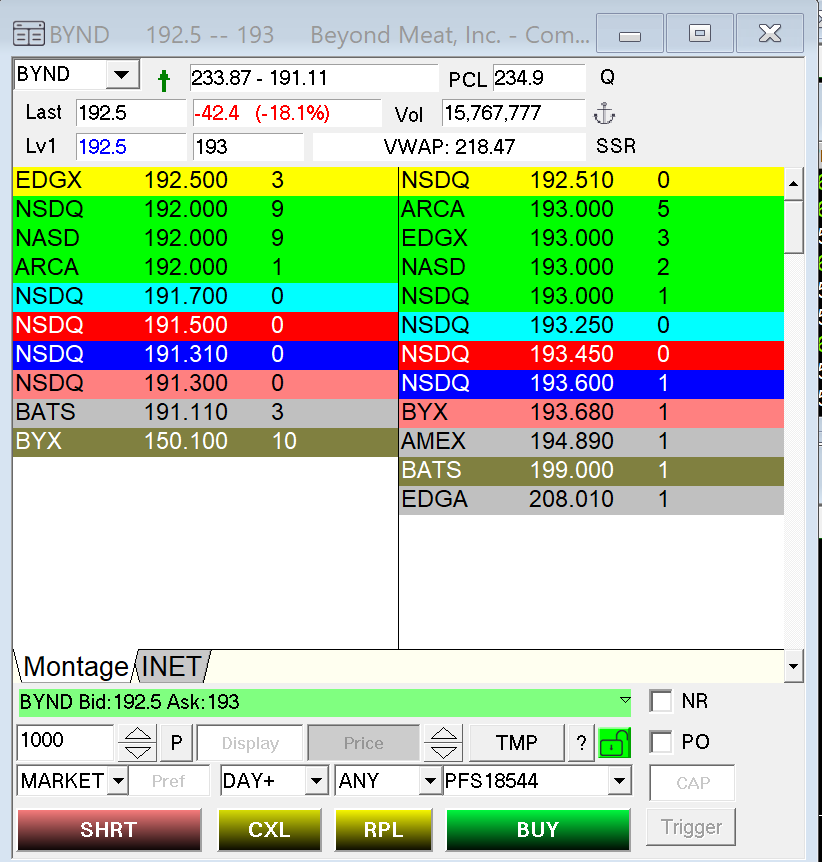This screenshot has height=862, width=822.
Task: Enable the NR checkbox
Action: pos(660,701)
